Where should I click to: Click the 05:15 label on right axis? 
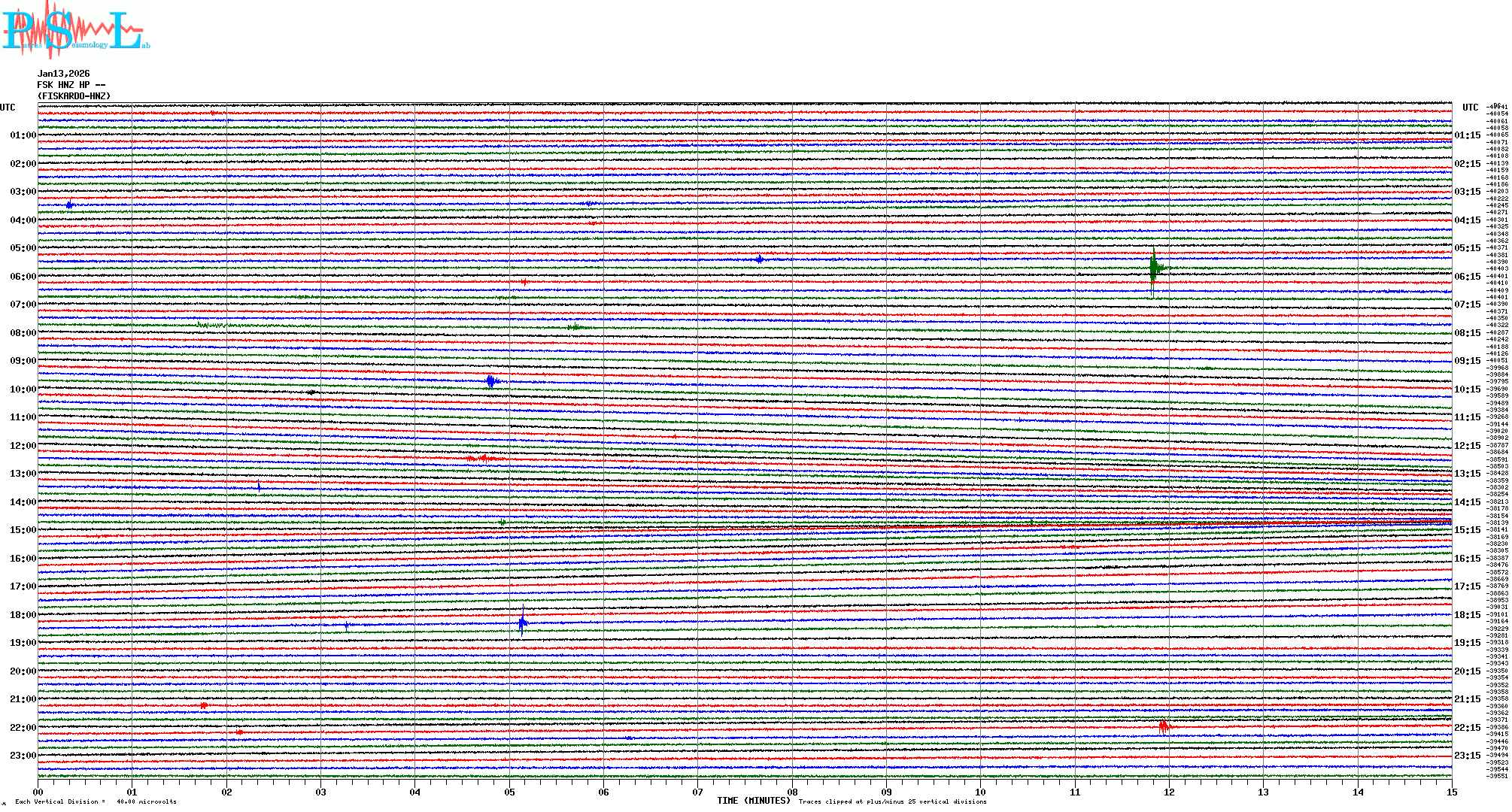pyautogui.click(x=1467, y=248)
